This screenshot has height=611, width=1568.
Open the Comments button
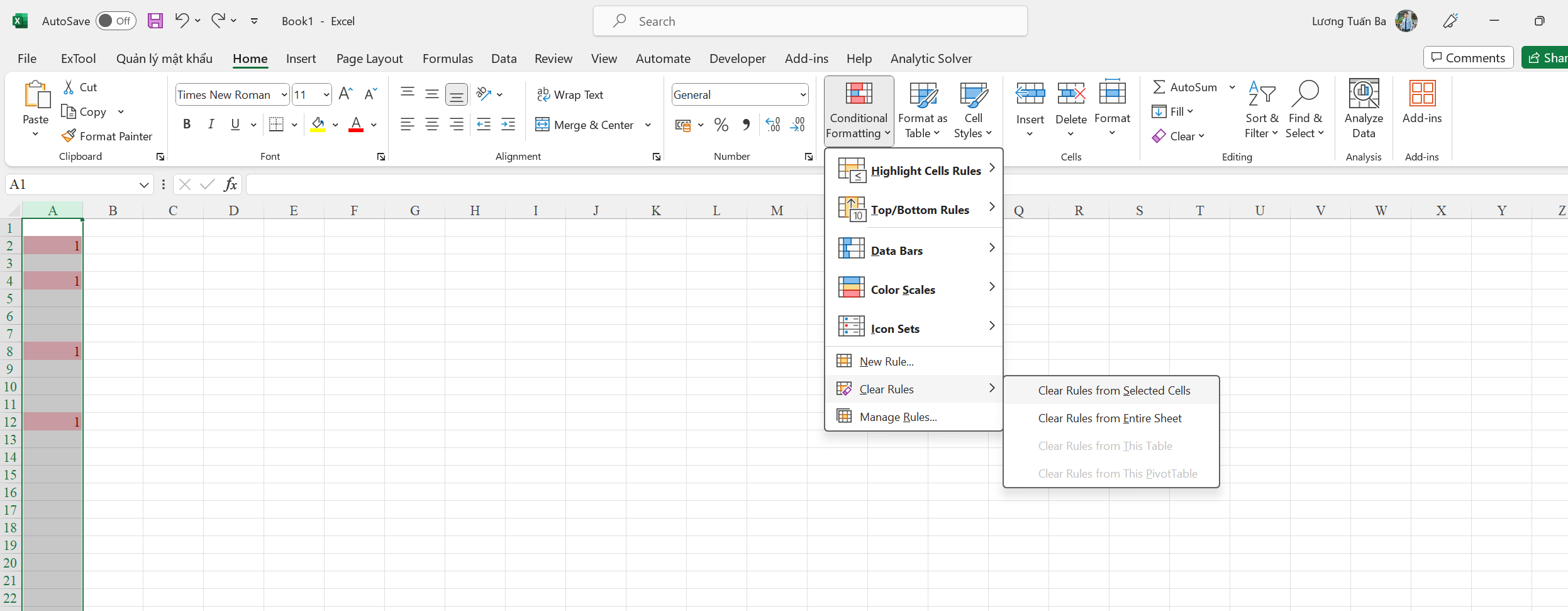coord(1468,58)
